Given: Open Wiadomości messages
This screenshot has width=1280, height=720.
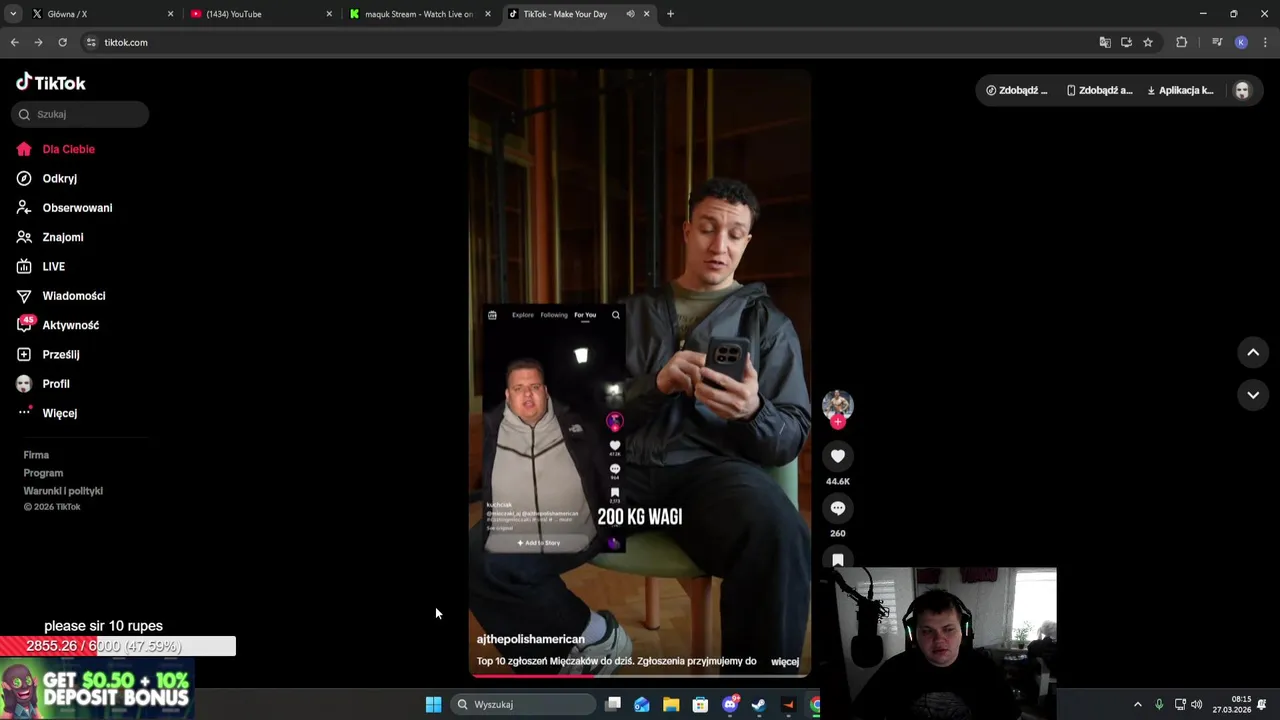Looking at the screenshot, I should (x=61, y=296).
